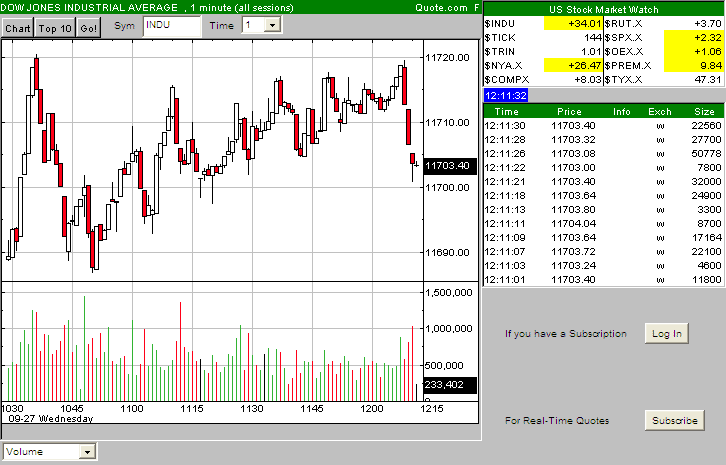The image size is (726, 465).
Task: Click the 1215 time axis label
Action: point(432,408)
